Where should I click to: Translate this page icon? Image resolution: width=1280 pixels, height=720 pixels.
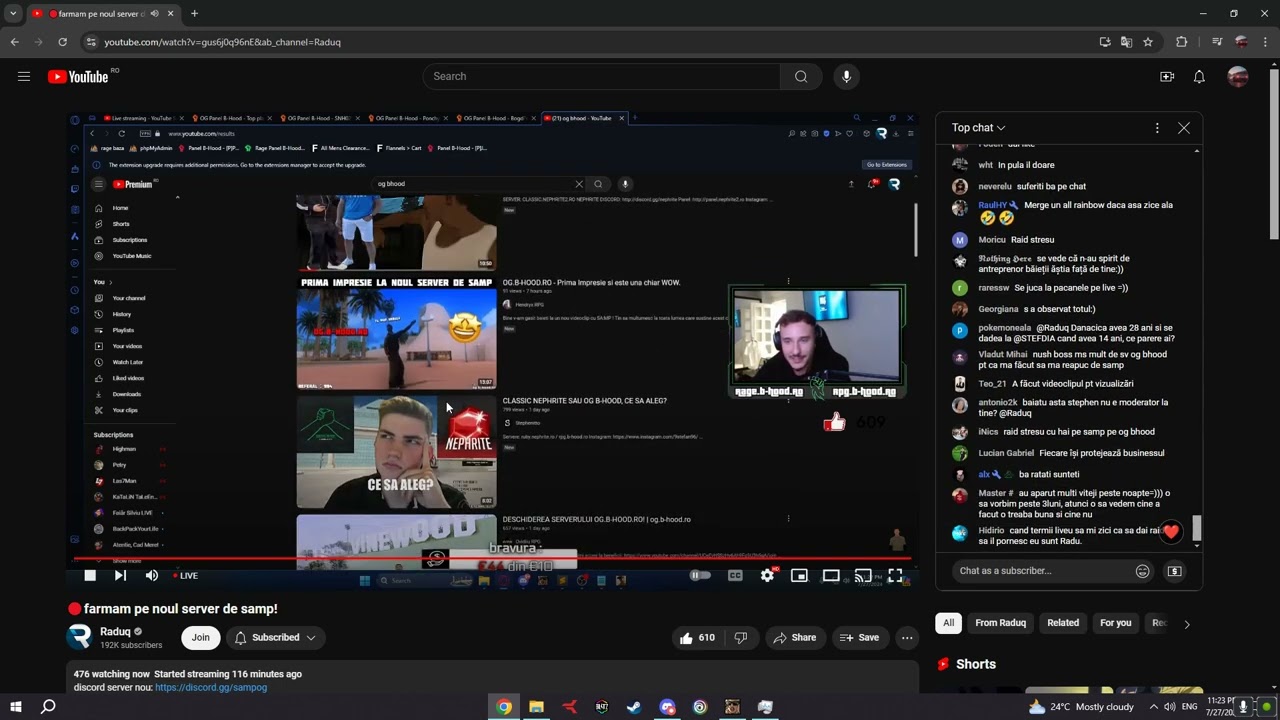click(x=1127, y=42)
